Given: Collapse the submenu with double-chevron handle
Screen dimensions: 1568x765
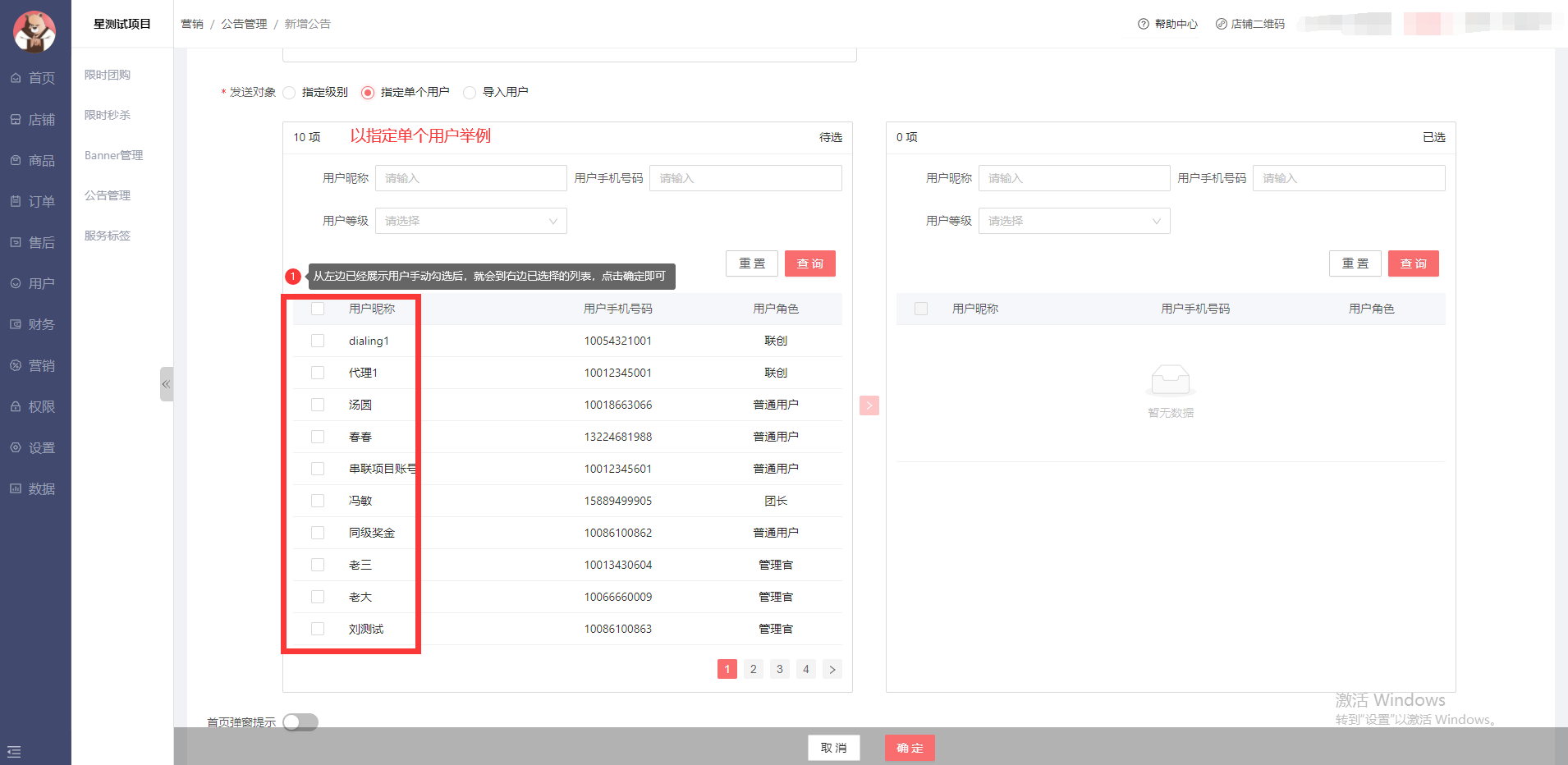Looking at the screenshot, I should 166,384.
